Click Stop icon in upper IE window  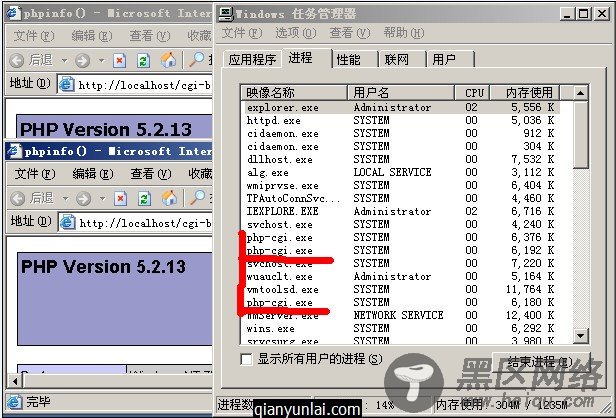click(x=119, y=60)
